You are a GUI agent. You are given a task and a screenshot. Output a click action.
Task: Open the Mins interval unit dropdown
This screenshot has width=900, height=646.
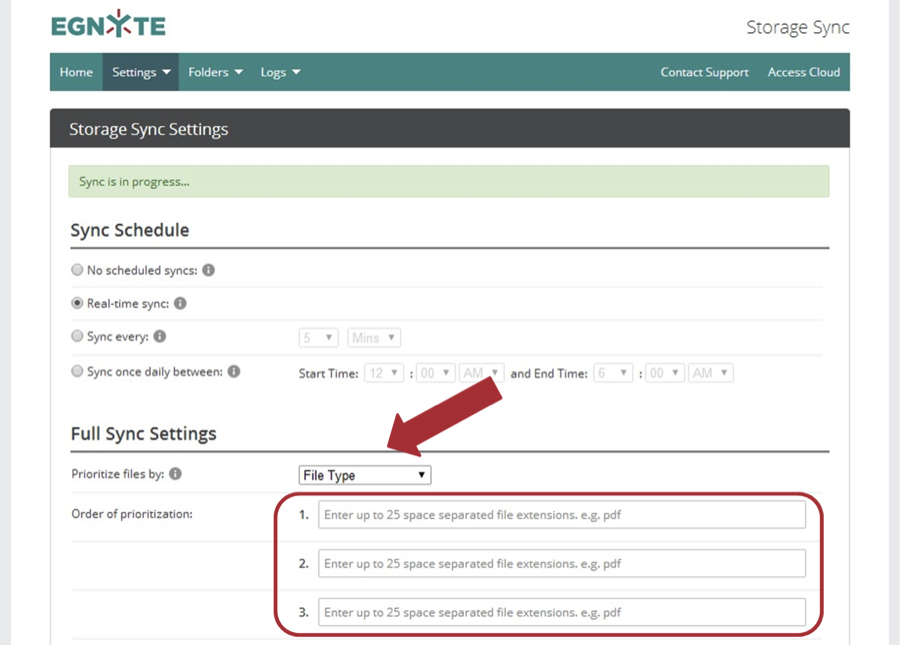[374, 338]
